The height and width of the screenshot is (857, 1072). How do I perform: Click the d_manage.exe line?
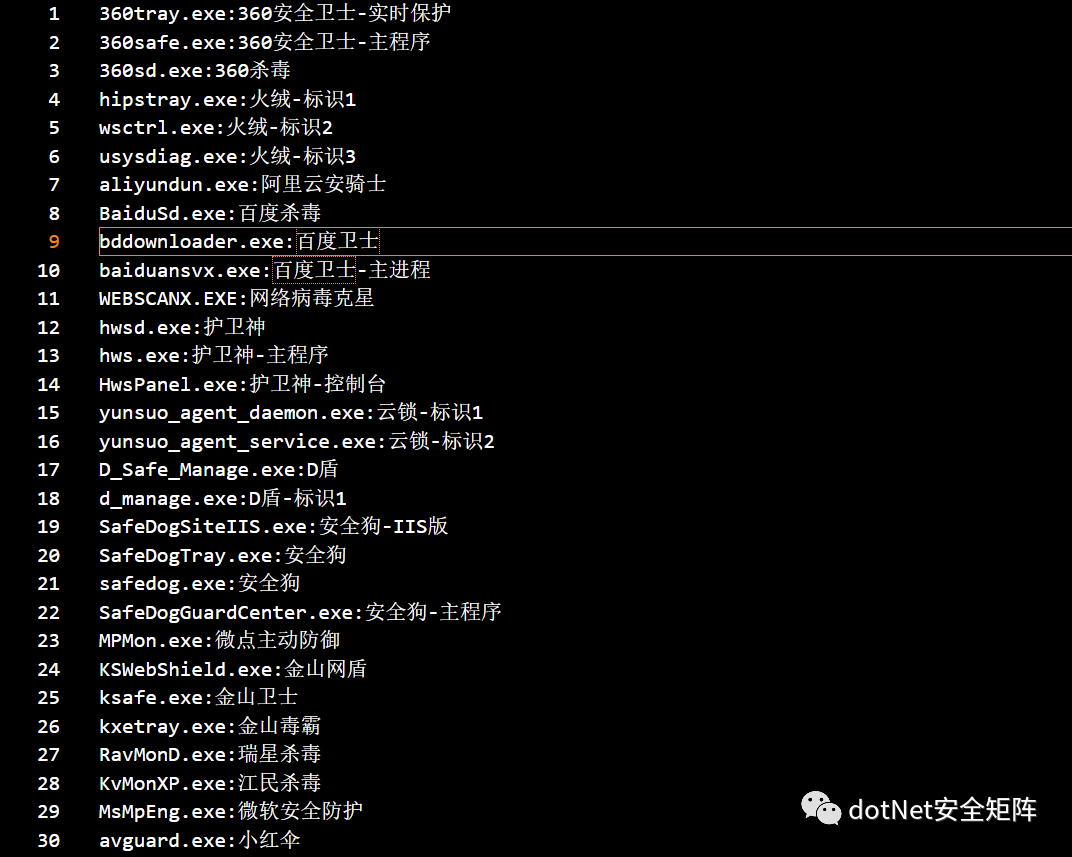pyautogui.click(x=223, y=498)
